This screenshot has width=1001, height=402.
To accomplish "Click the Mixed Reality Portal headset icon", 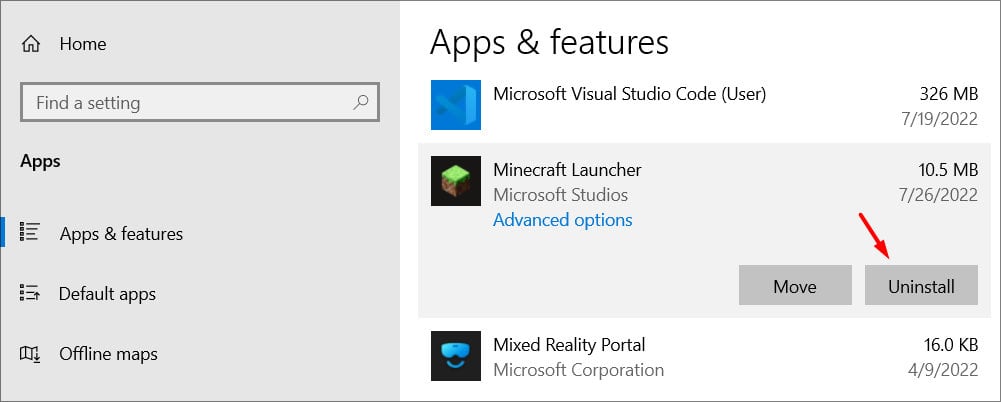I will tap(456, 355).
